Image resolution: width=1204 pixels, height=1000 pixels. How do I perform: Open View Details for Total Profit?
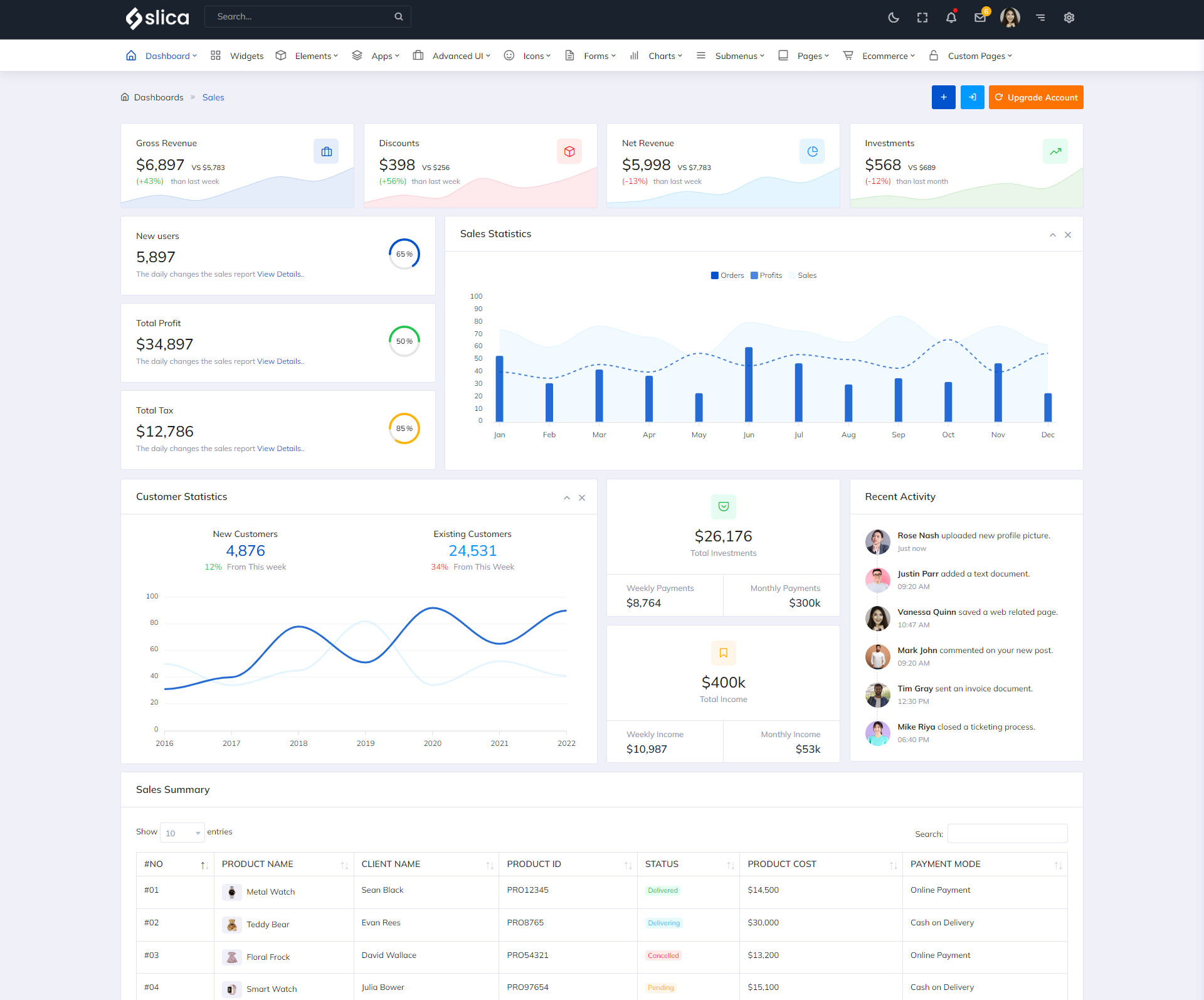tap(280, 361)
